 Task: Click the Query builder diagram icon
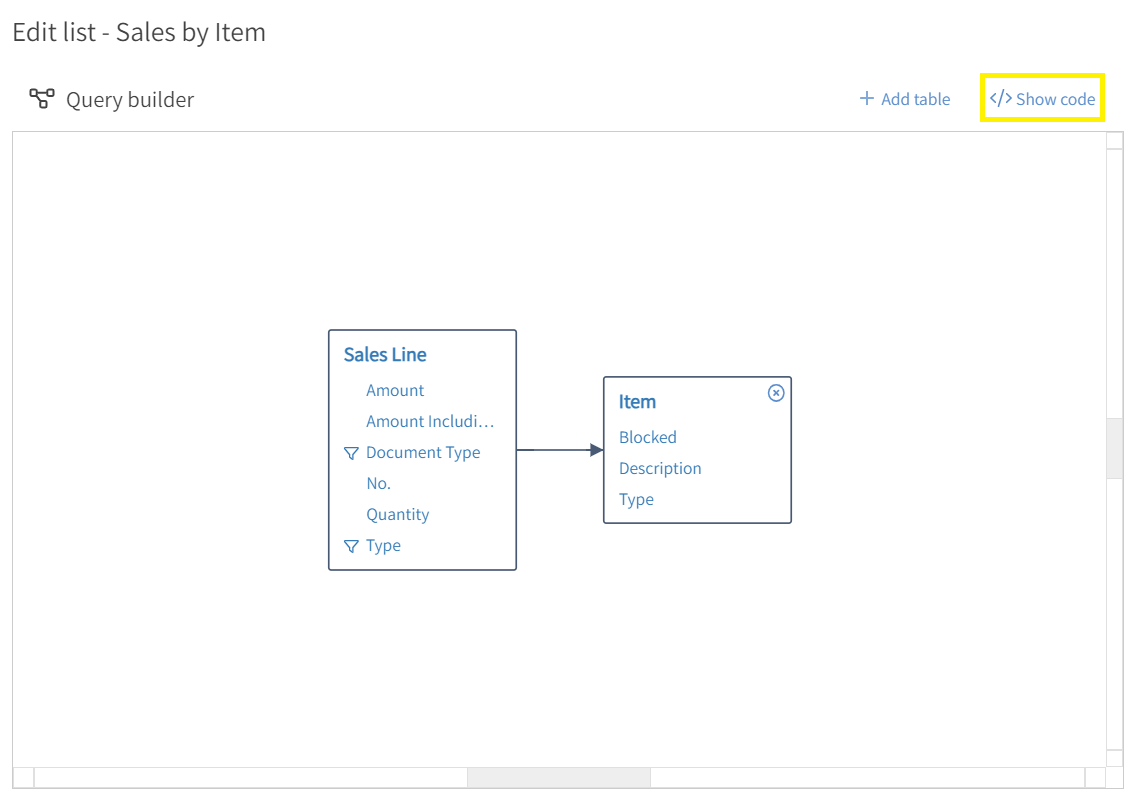[42, 98]
